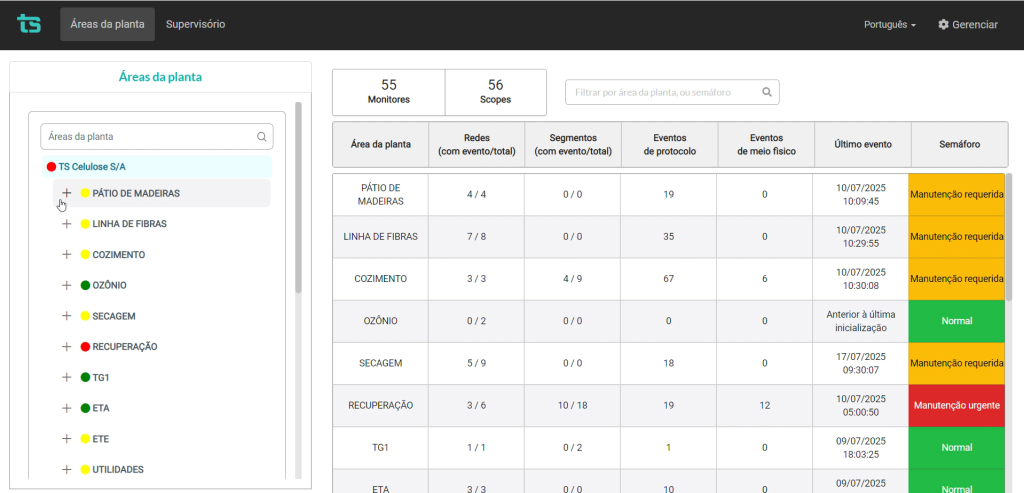Image resolution: width=1024 pixels, height=493 pixels.
Task: Click the filter by plant area input
Action: pos(660,92)
